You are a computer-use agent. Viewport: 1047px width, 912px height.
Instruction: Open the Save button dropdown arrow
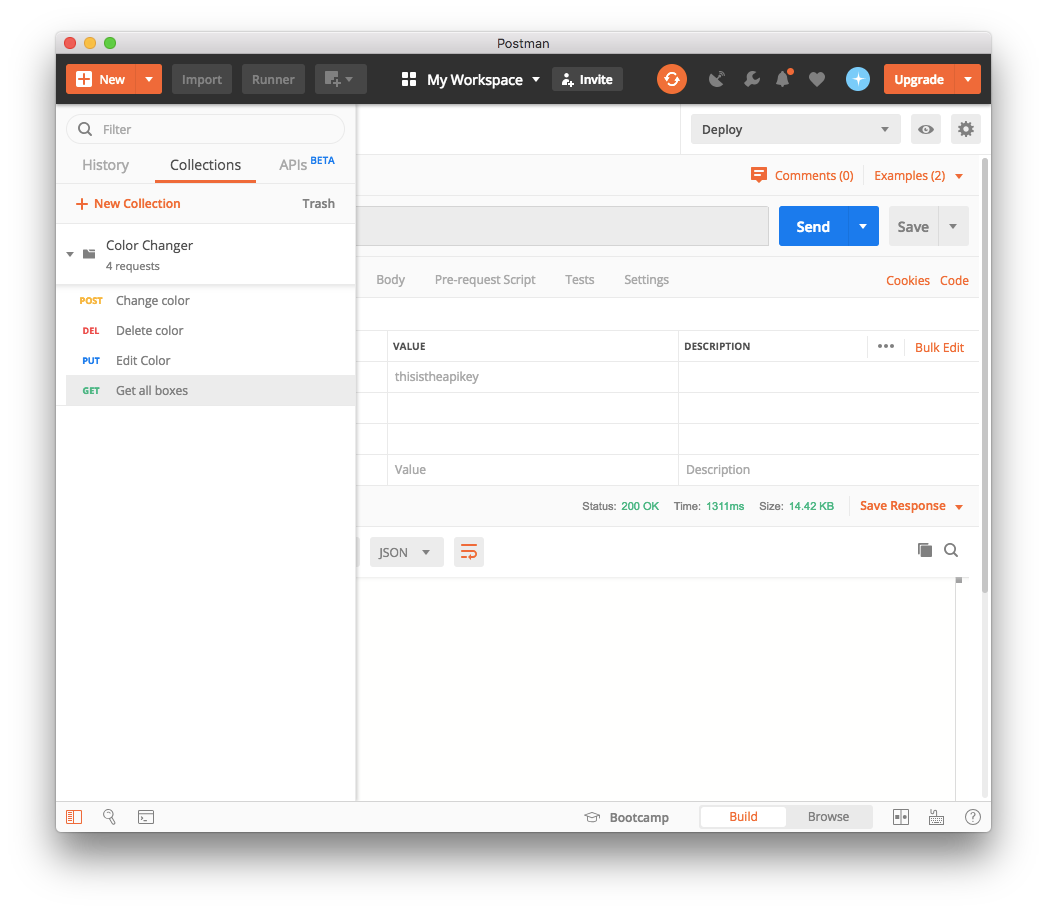(x=953, y=226)
